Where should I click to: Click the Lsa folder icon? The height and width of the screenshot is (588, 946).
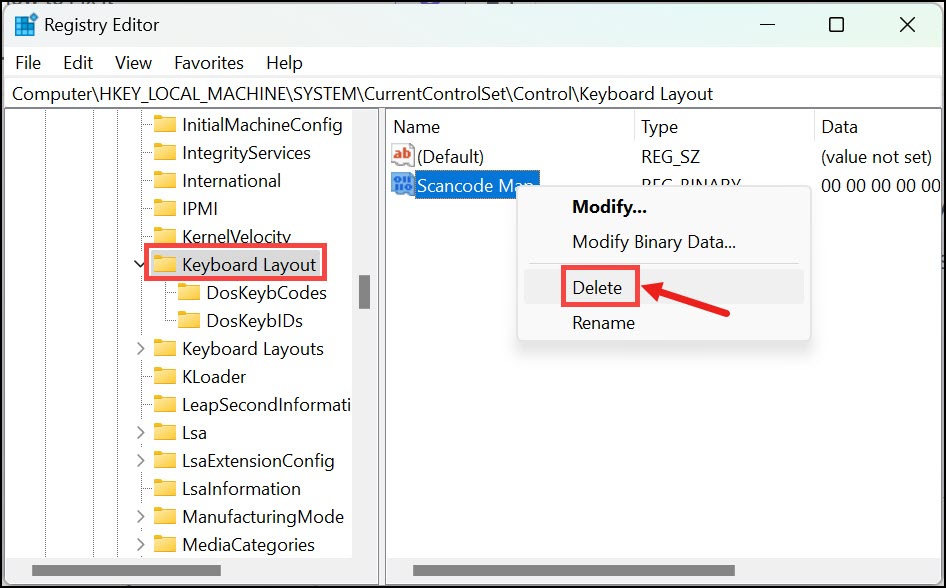coord(165,432)
